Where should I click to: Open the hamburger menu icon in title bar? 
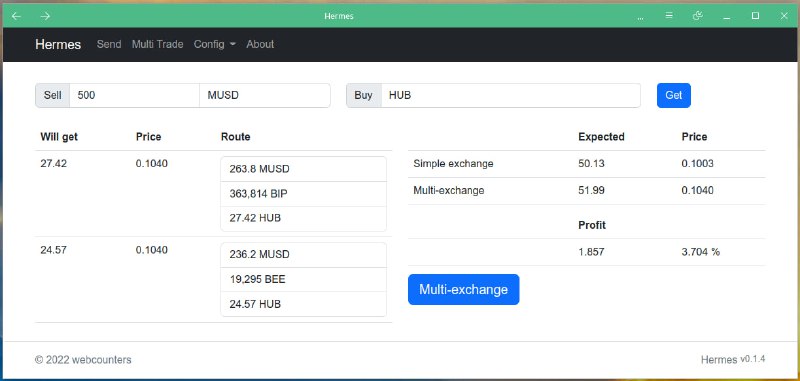tap(669, 16)
